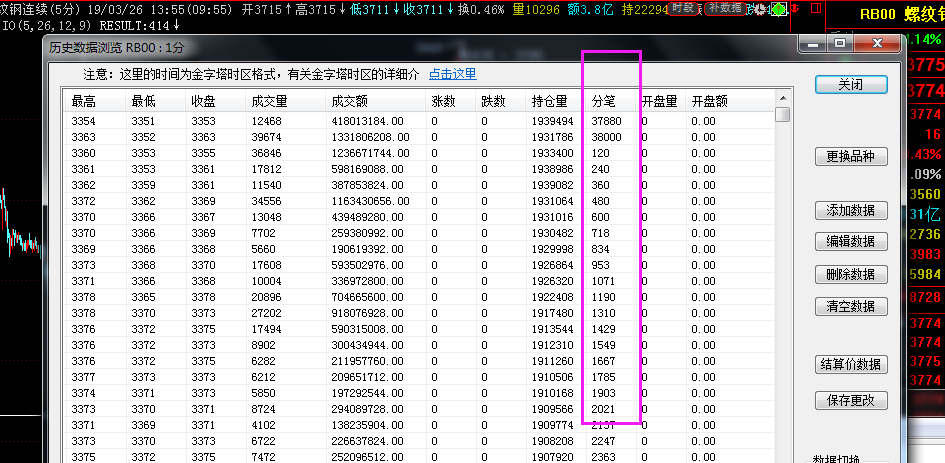The height and width of the screenshot is (463, 945).
Task: Select the volume cell 4102
Action: point(263,425)
